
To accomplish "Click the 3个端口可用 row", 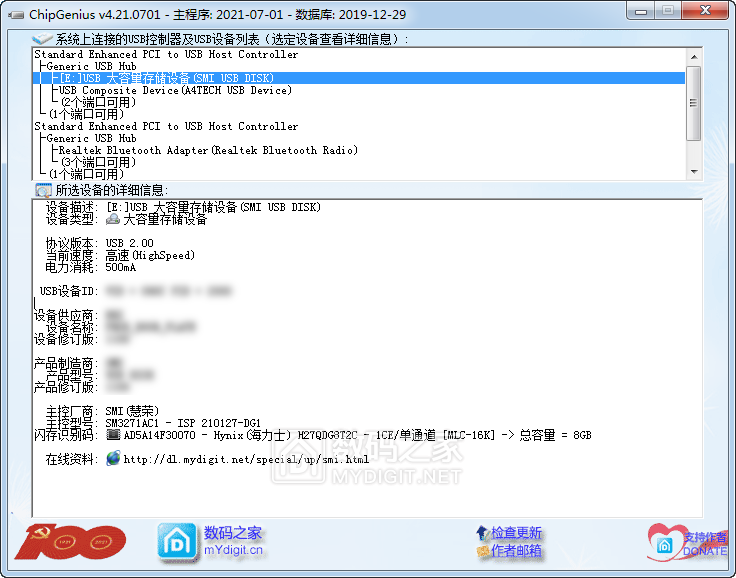I will [98, 162].
